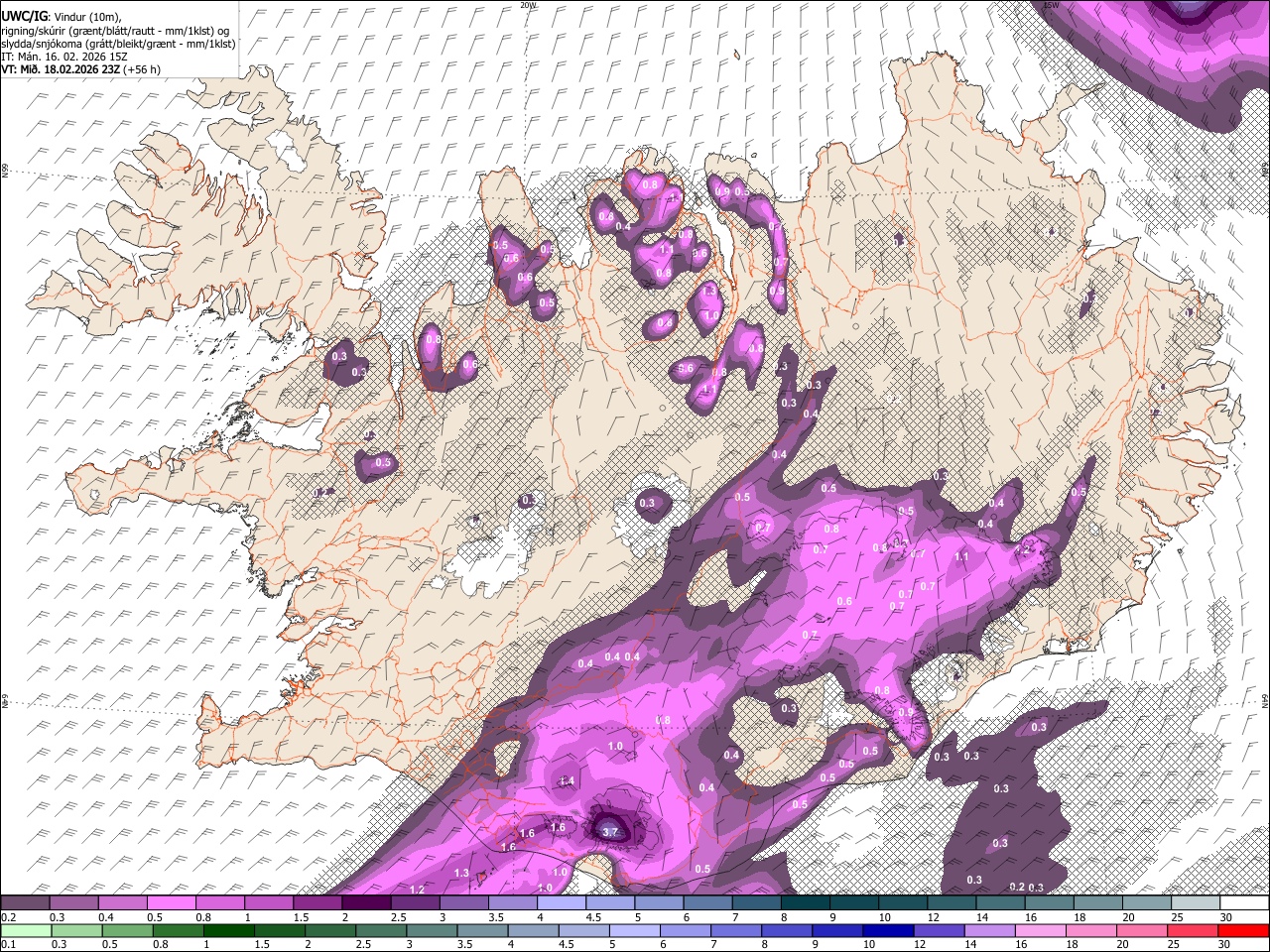Screen dimensions: 1270x952
Task: Click the bright red rain swatch after 30
Action: [1243, 930]
